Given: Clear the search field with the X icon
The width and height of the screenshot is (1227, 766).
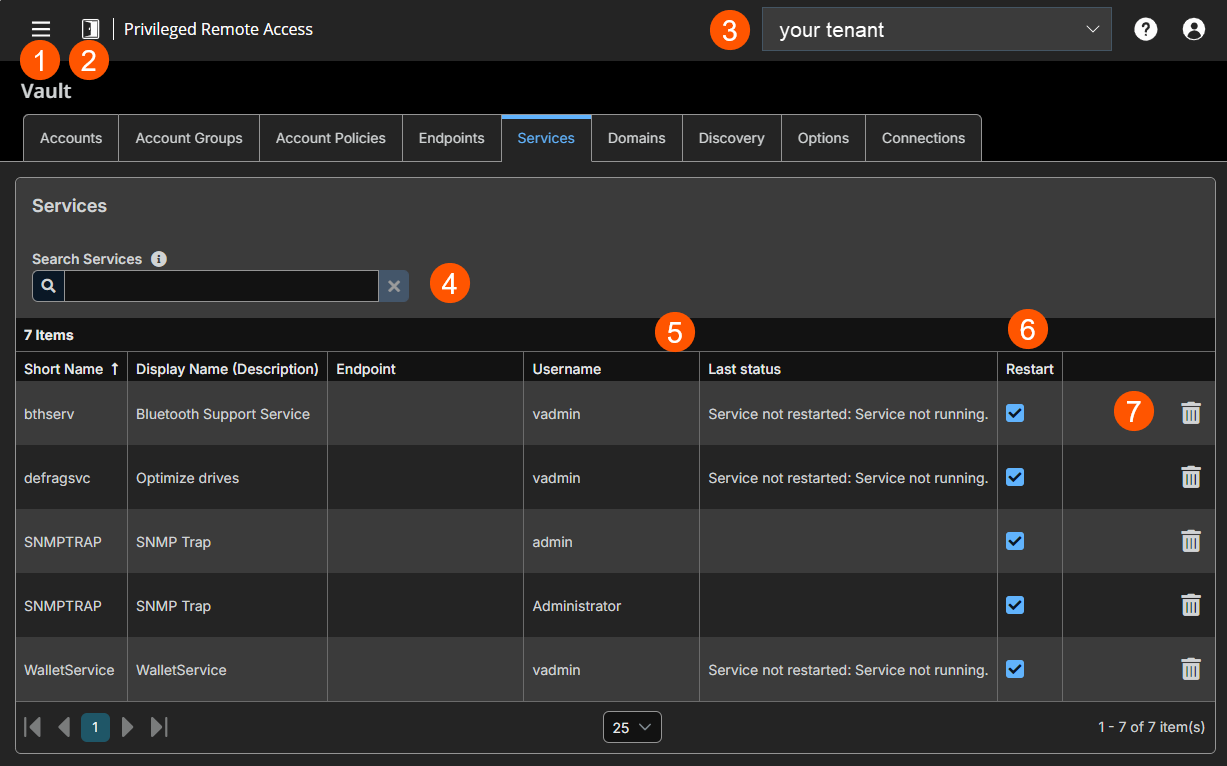Looking at the screenshot, I should (393, 286).
